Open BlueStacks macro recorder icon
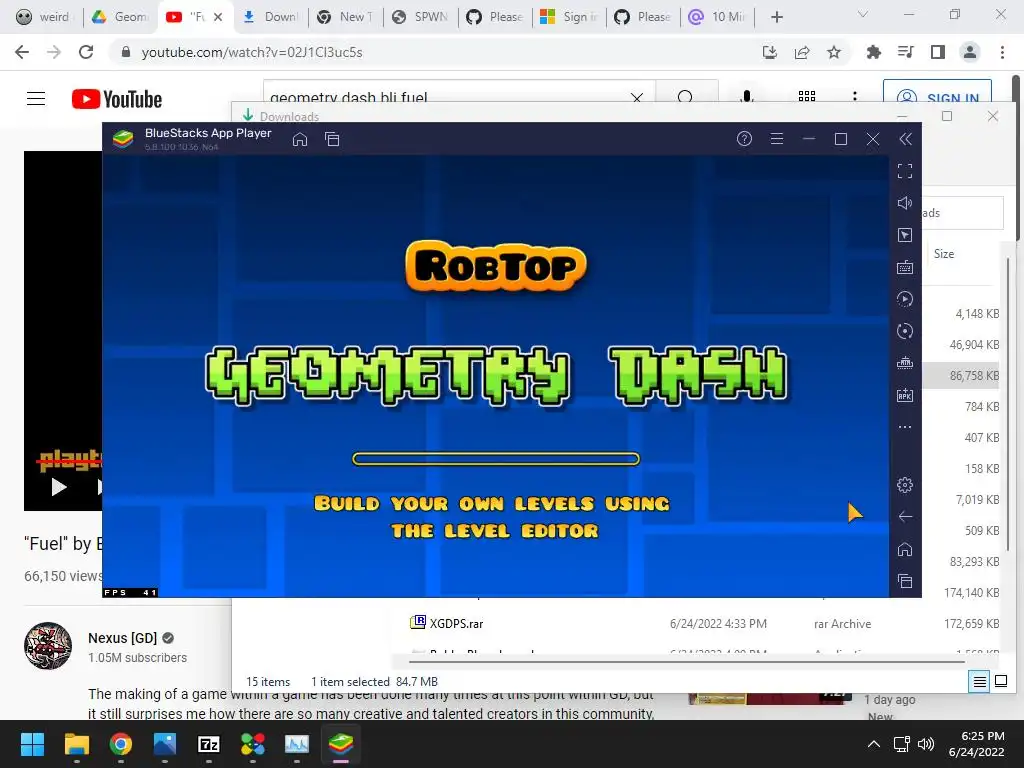1024x768 pixels. click(x=905, y=299)
